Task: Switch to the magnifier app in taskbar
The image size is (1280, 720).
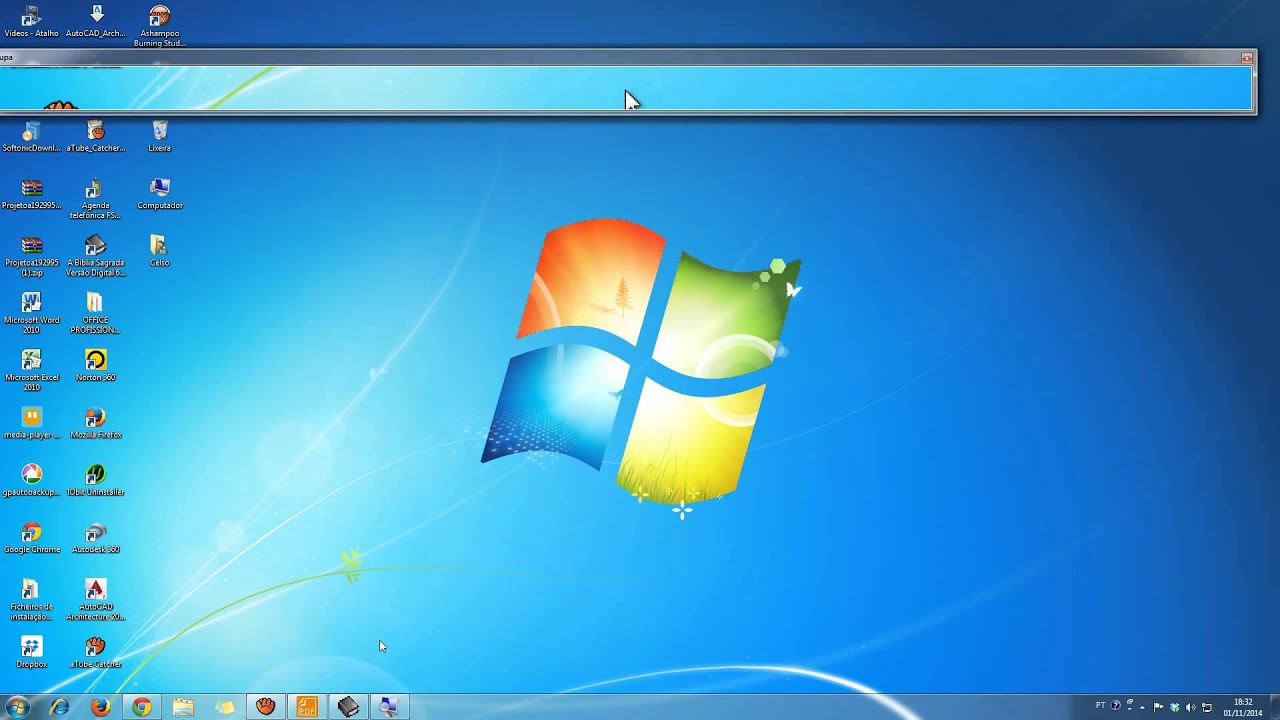Action: [x=389, y=707]
